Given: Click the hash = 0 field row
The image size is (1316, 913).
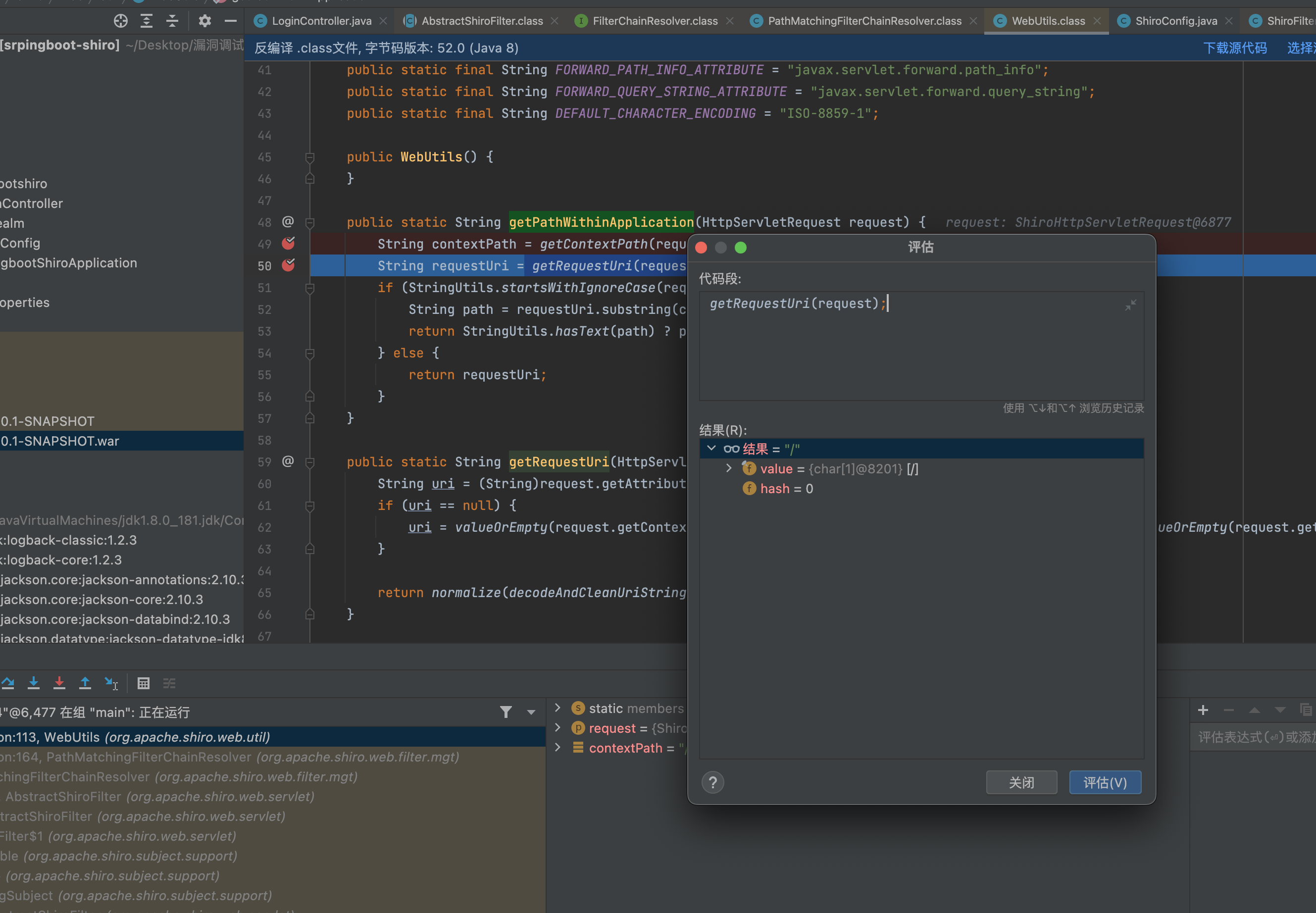Looking at the screenshot, I should click(921, 489).
